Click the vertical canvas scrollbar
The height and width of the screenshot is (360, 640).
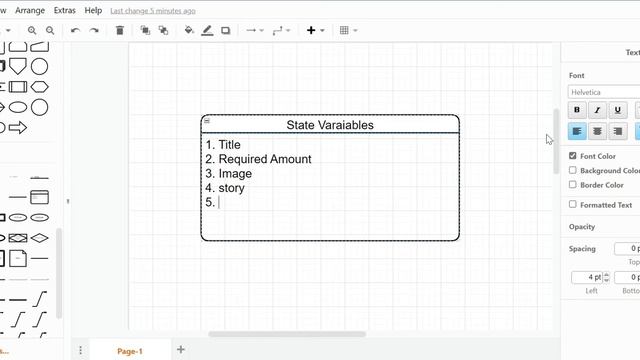pyautogui.click(x=556, y=141)
